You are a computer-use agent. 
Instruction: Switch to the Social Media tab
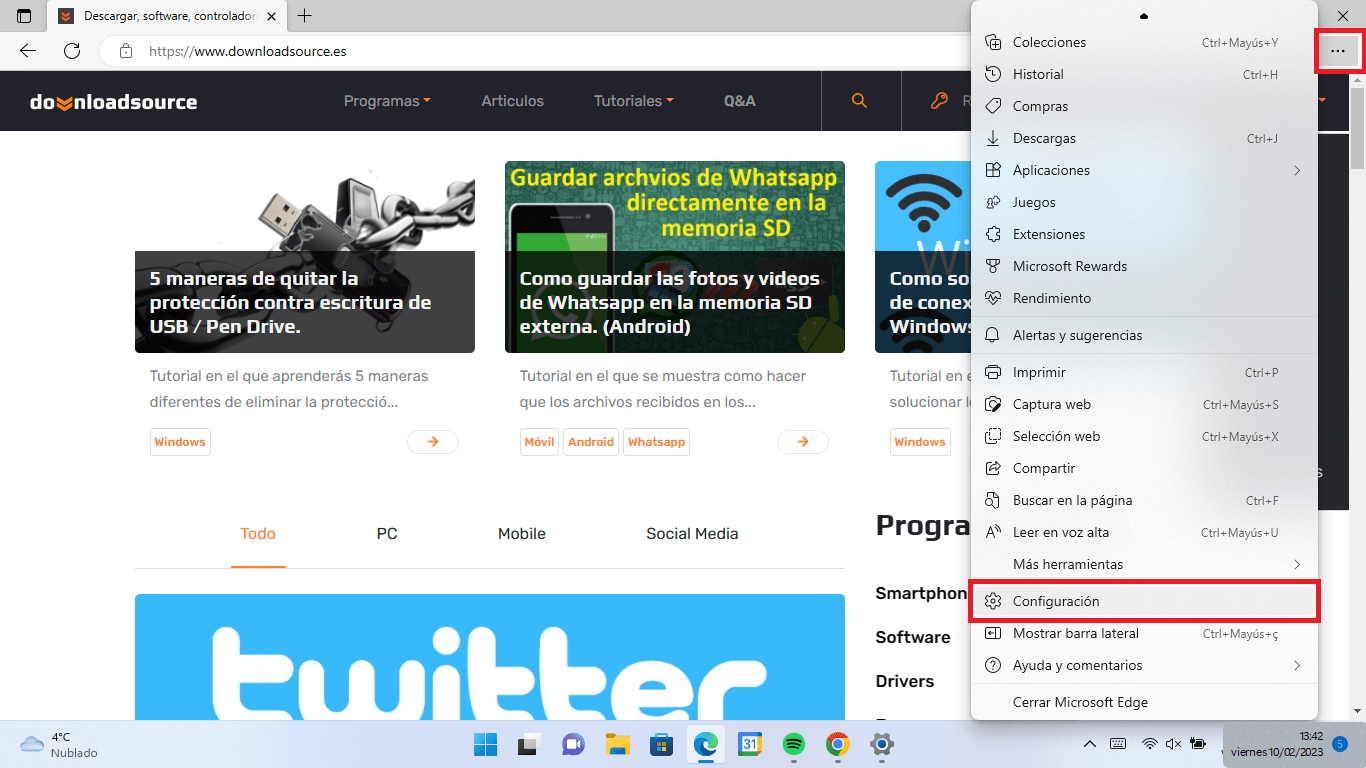692,534
